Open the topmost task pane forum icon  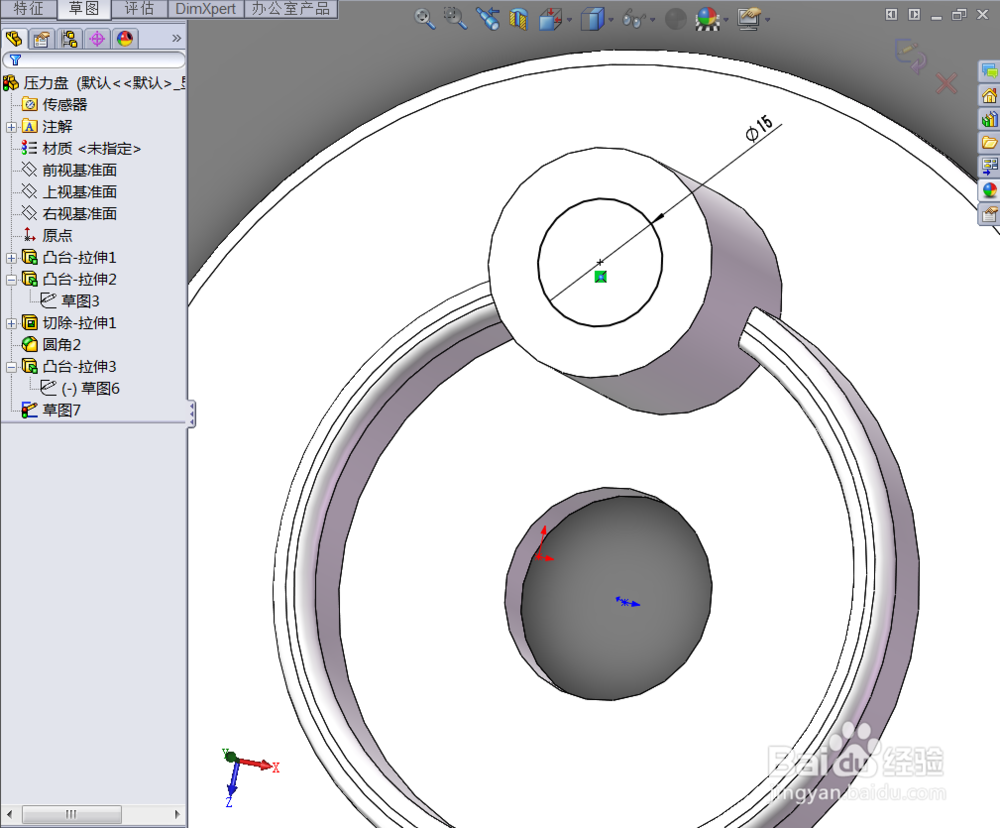[989, 71]
